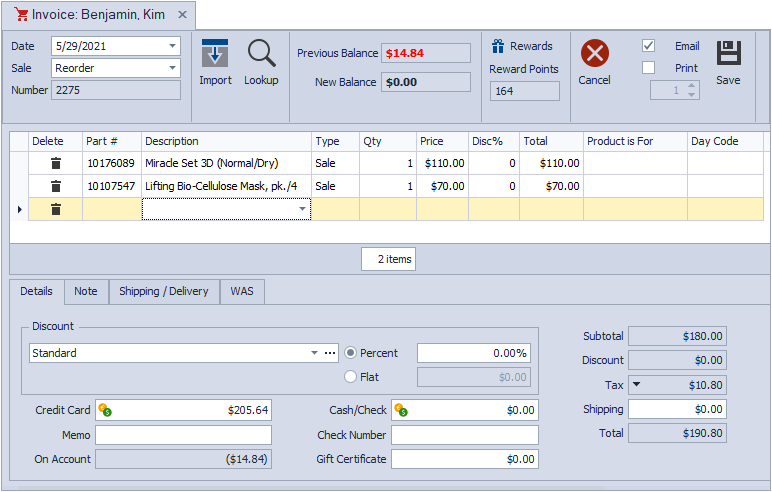
Task: Click the Gift Certificate amount field
Action: (x=465, y=459)
